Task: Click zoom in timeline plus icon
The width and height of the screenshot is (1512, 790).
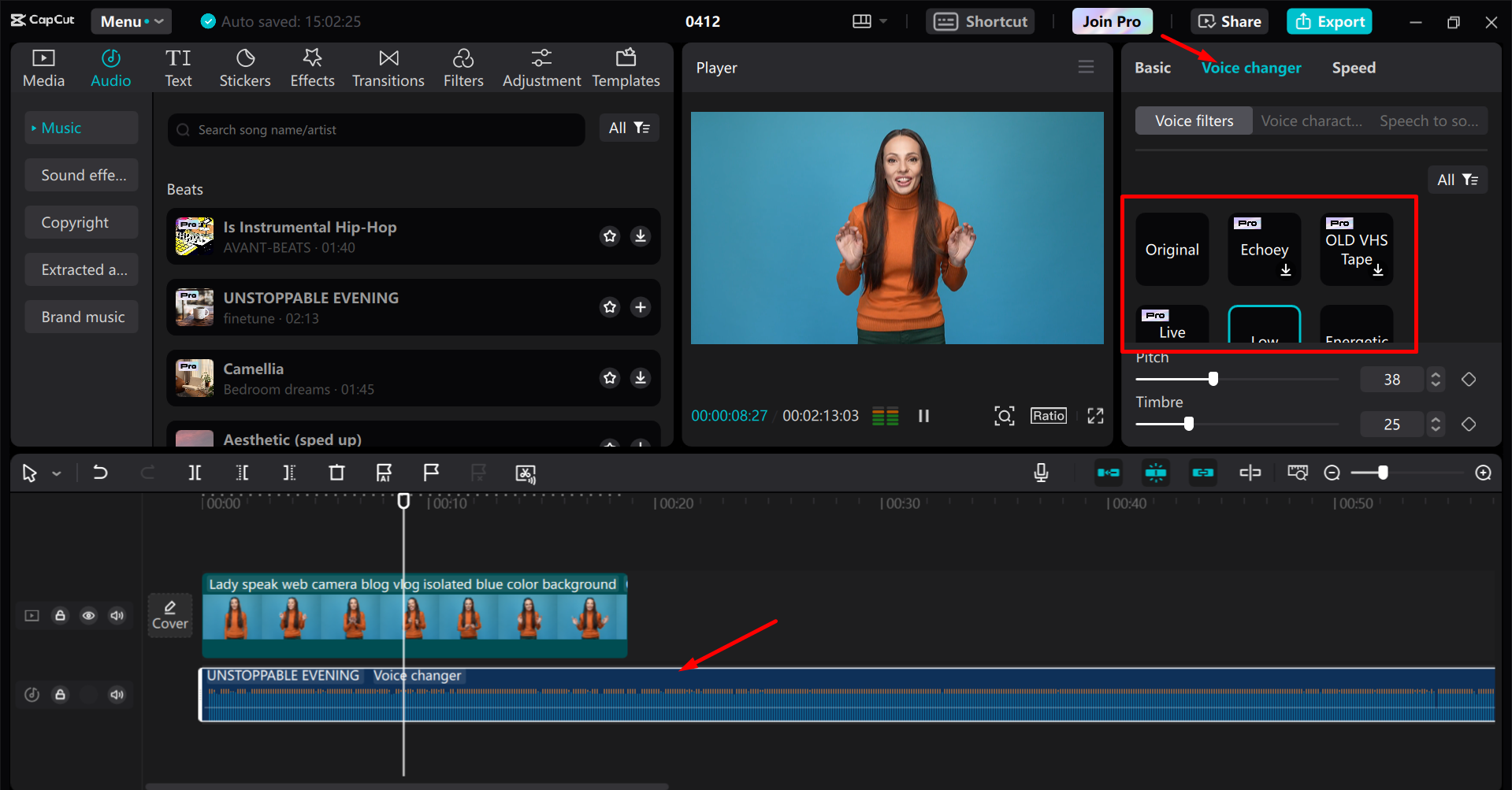Action: coord(1483,473)
